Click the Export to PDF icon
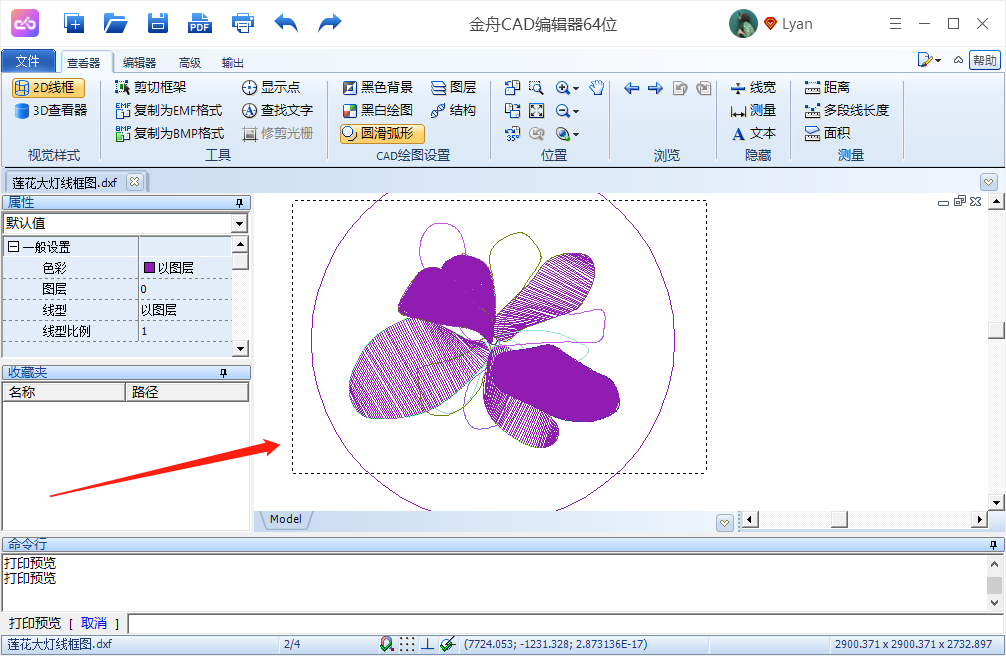The height and width of the screenshot is (656, 1006). (x=200, y=23)
